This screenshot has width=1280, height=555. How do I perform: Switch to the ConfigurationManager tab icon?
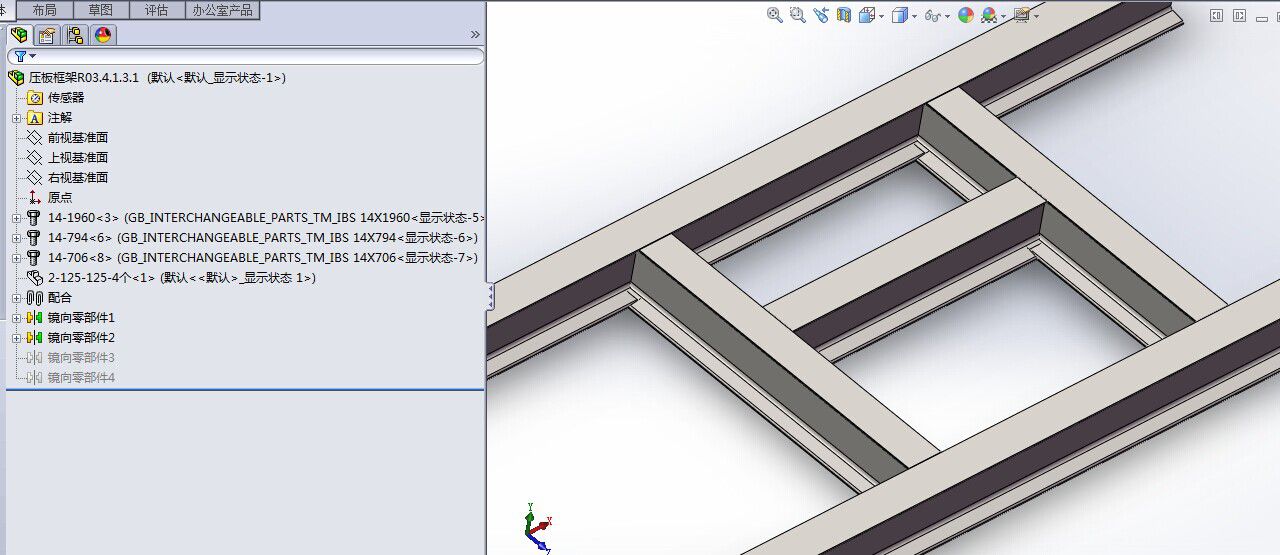[x=75, y=35]
